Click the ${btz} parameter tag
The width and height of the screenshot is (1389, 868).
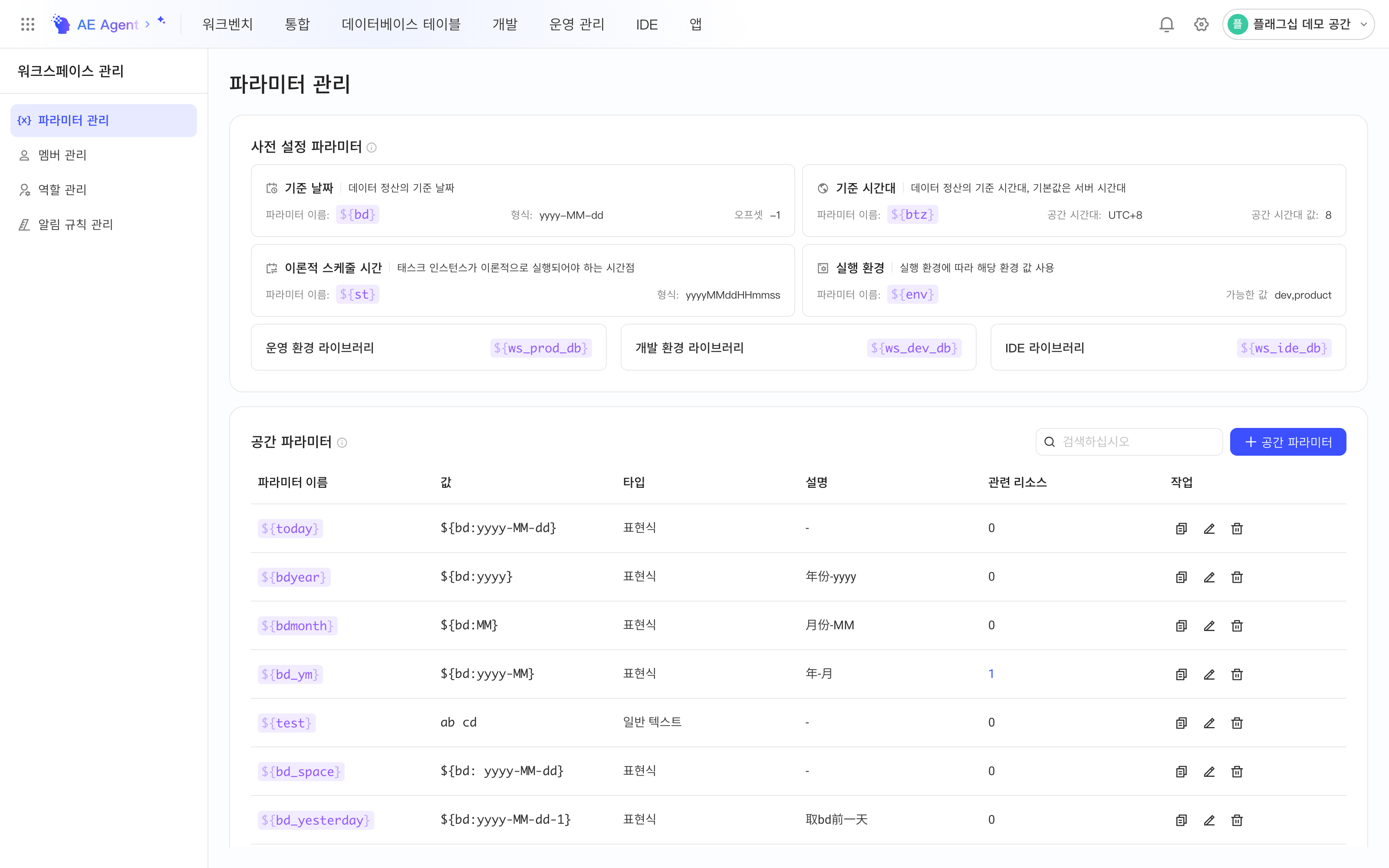click(912, 215)
